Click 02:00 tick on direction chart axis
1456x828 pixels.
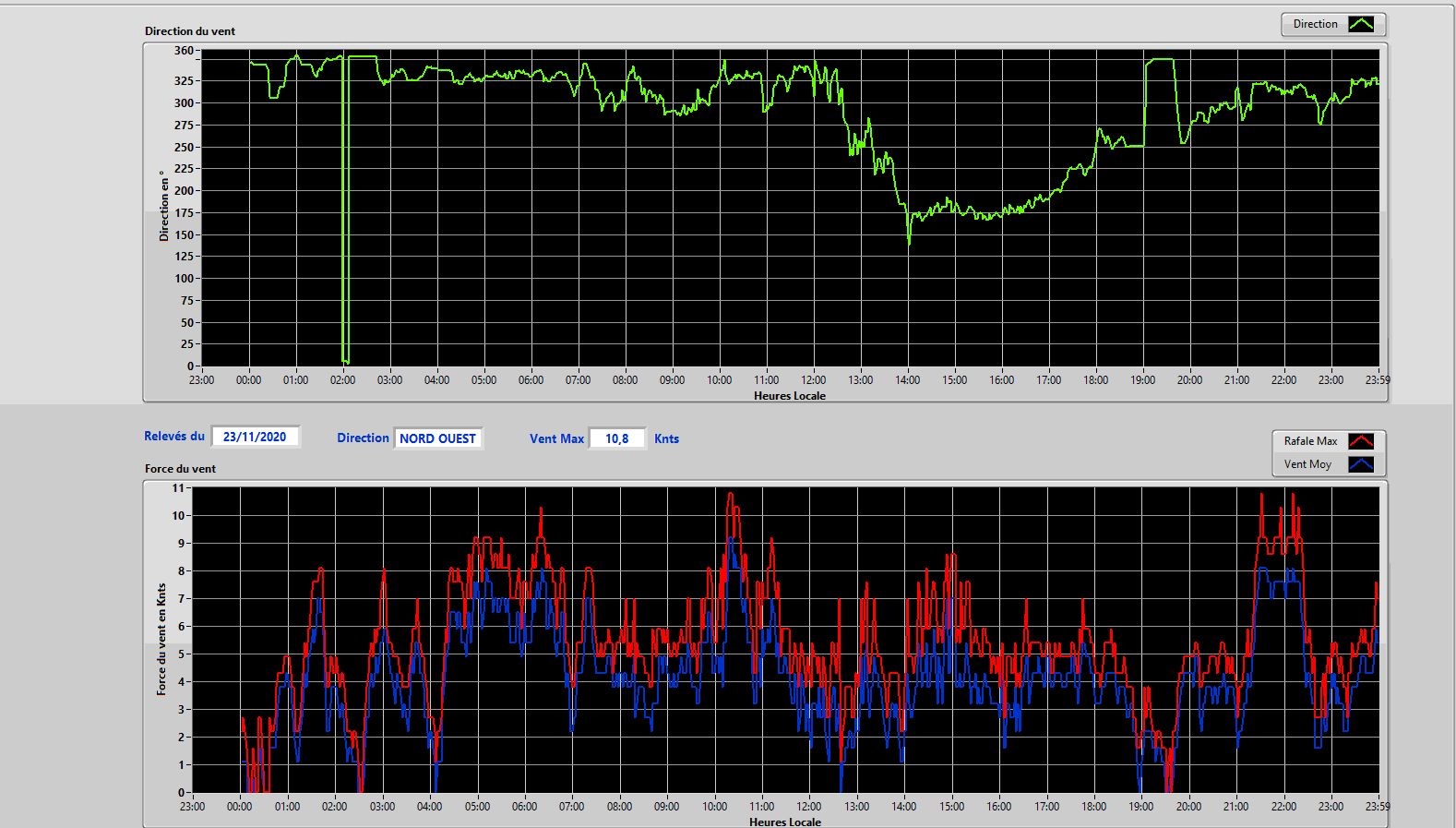click(x=342, y=379)
